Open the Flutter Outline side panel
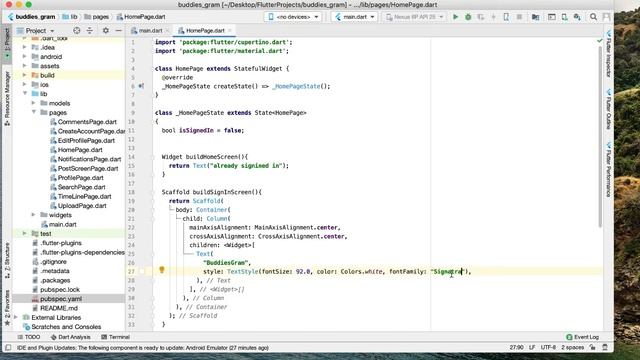The height and width of the screenshot is (360, 640). [x=609, y=109]
